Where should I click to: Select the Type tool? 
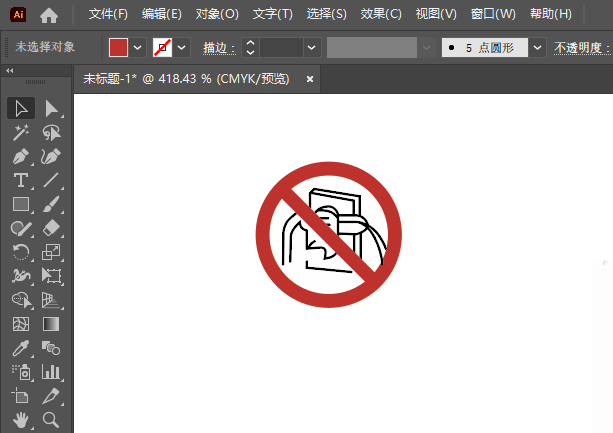click(x=21, y=181)
